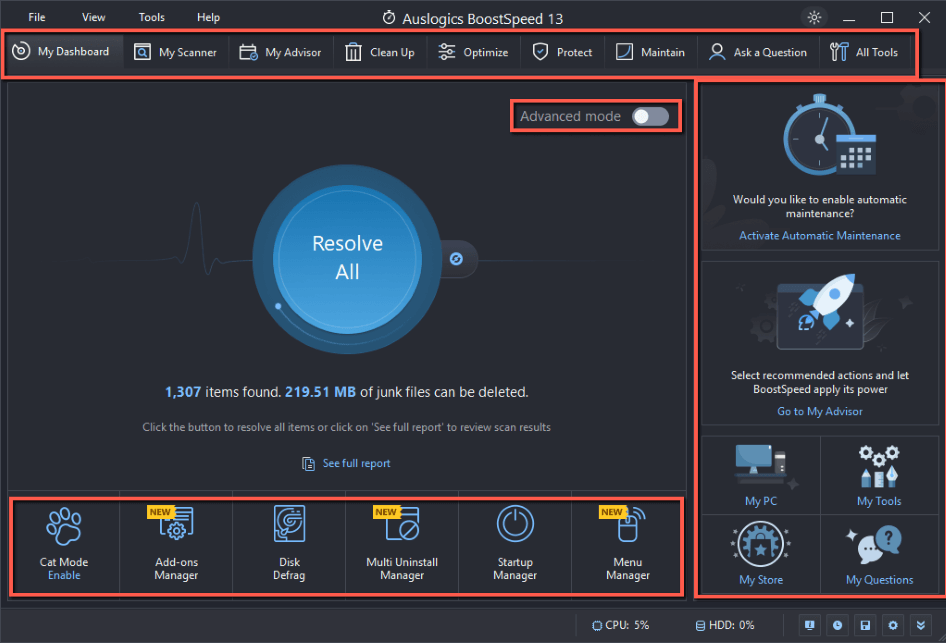Open the Help menu

(208, 17)
